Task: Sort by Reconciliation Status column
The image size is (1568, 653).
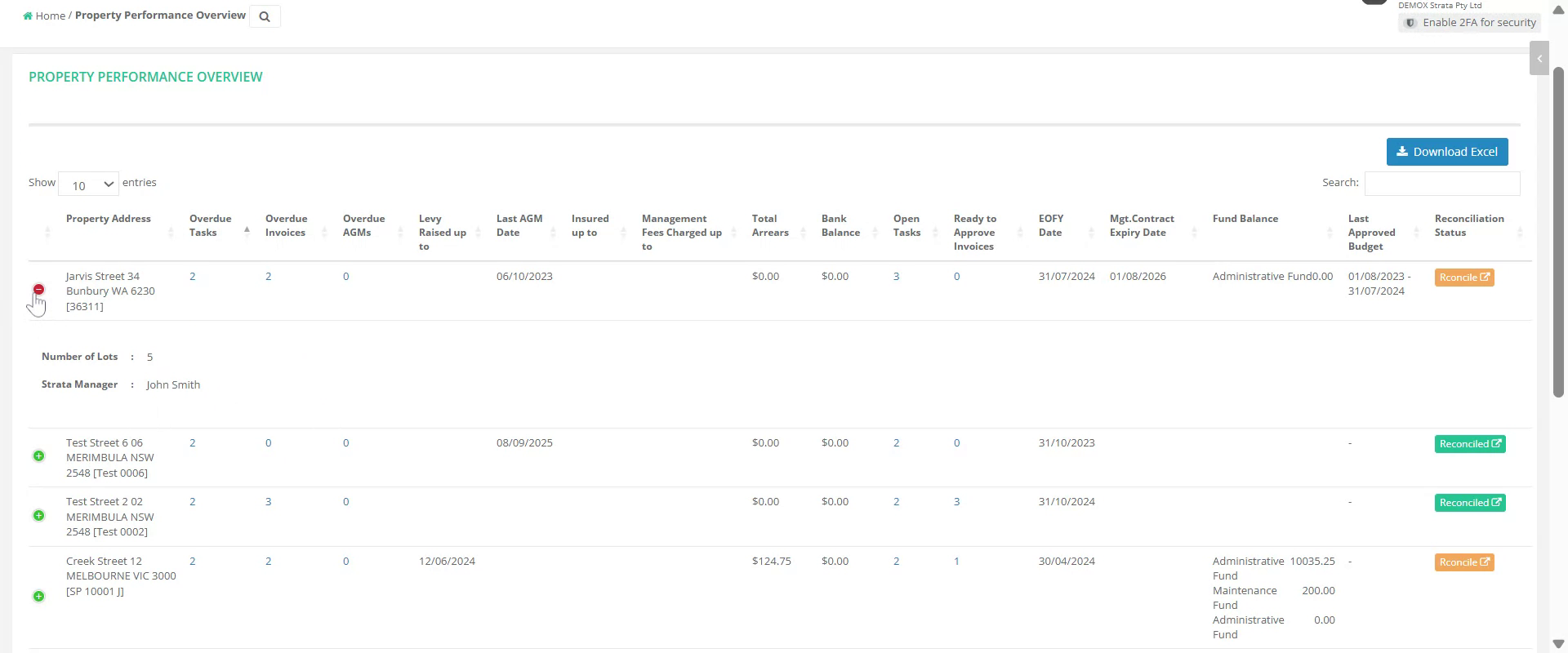Action: [x=1469, y=225]
